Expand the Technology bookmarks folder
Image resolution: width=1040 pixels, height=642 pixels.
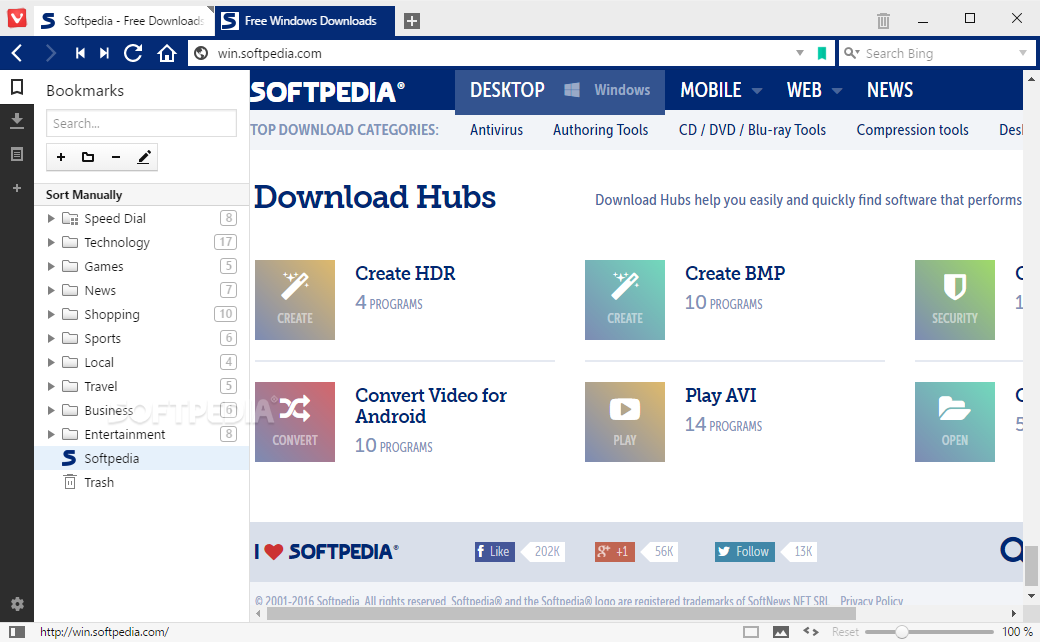(51, 242)
